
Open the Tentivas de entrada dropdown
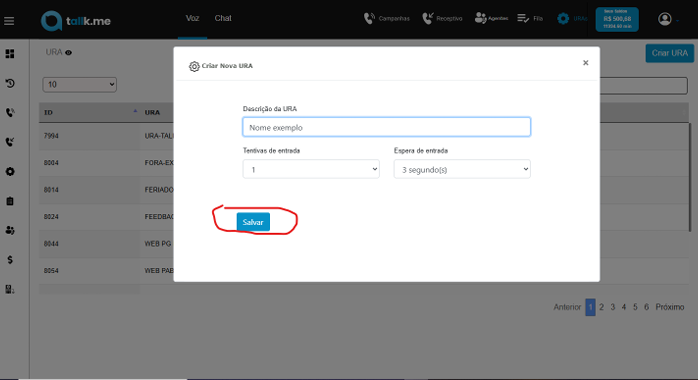311,169
